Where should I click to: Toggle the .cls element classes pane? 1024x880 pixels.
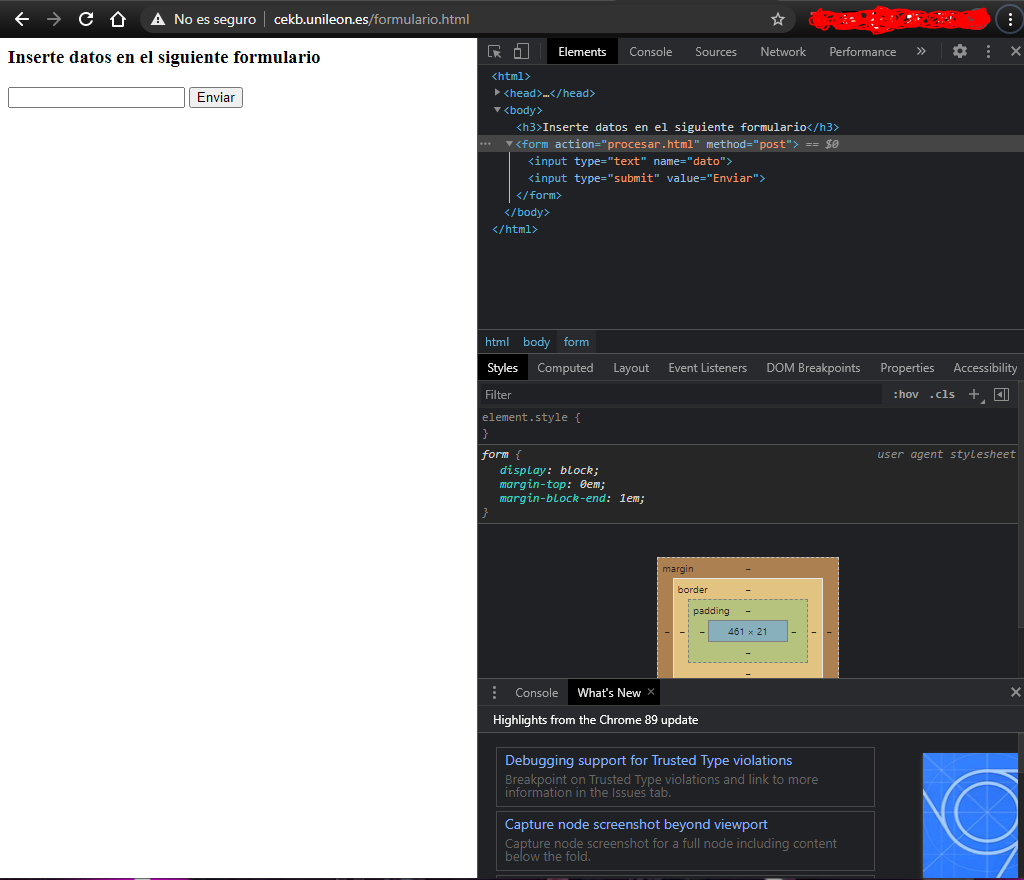(x=942, y=394)
